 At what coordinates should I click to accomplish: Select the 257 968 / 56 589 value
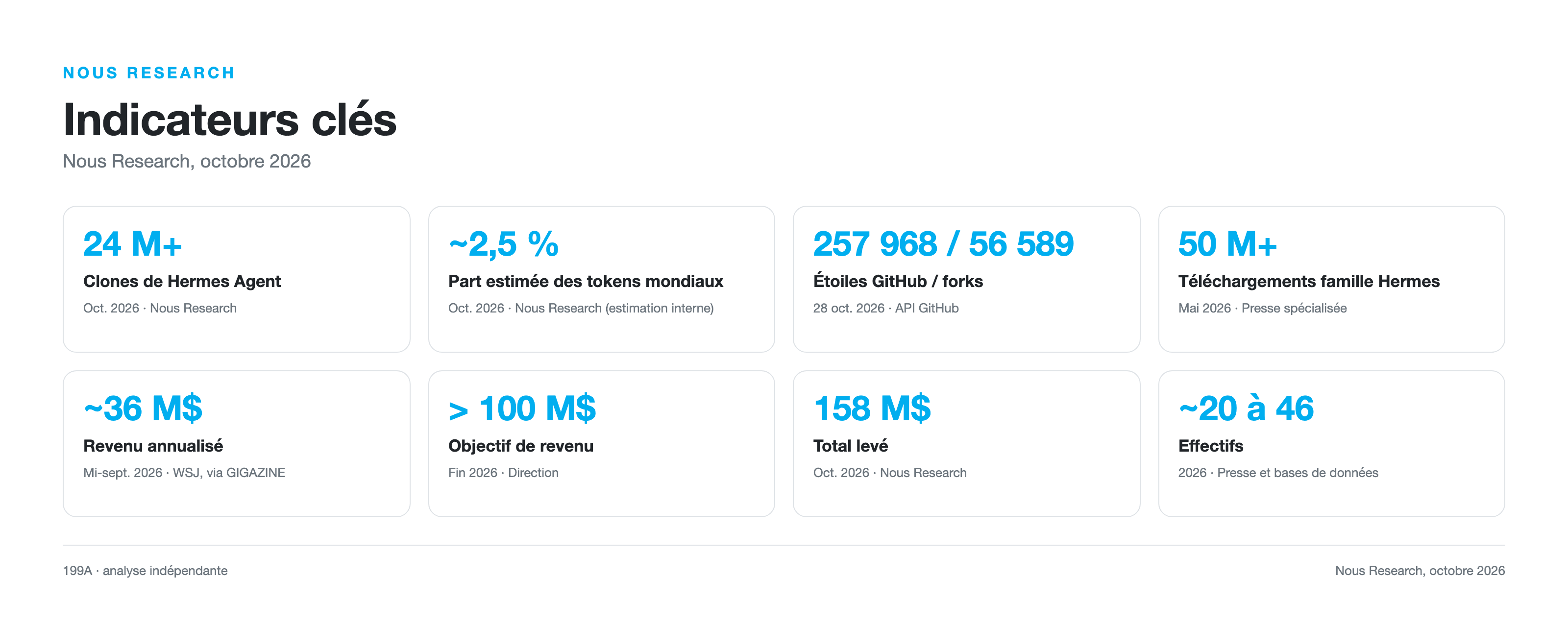pos(943,244)
